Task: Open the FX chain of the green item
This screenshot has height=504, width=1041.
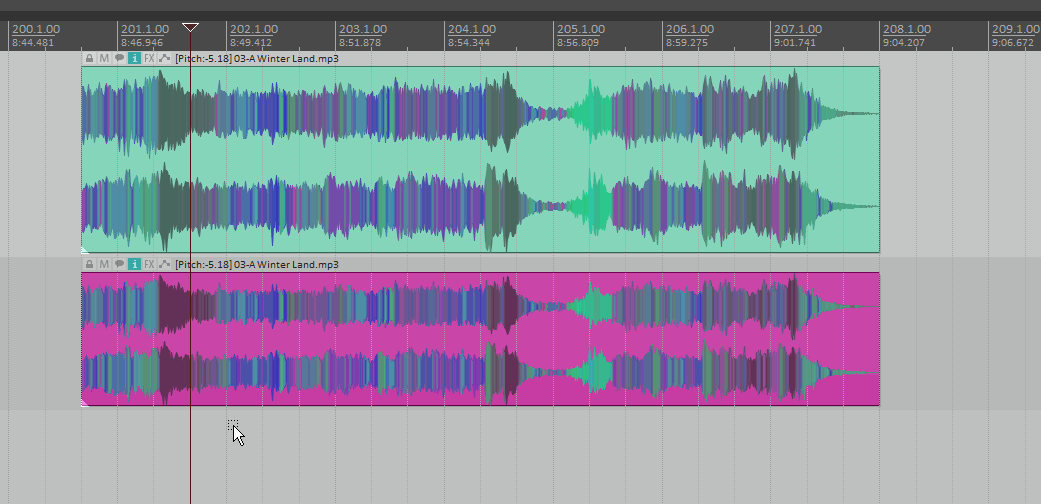Action: pos(149,58)
